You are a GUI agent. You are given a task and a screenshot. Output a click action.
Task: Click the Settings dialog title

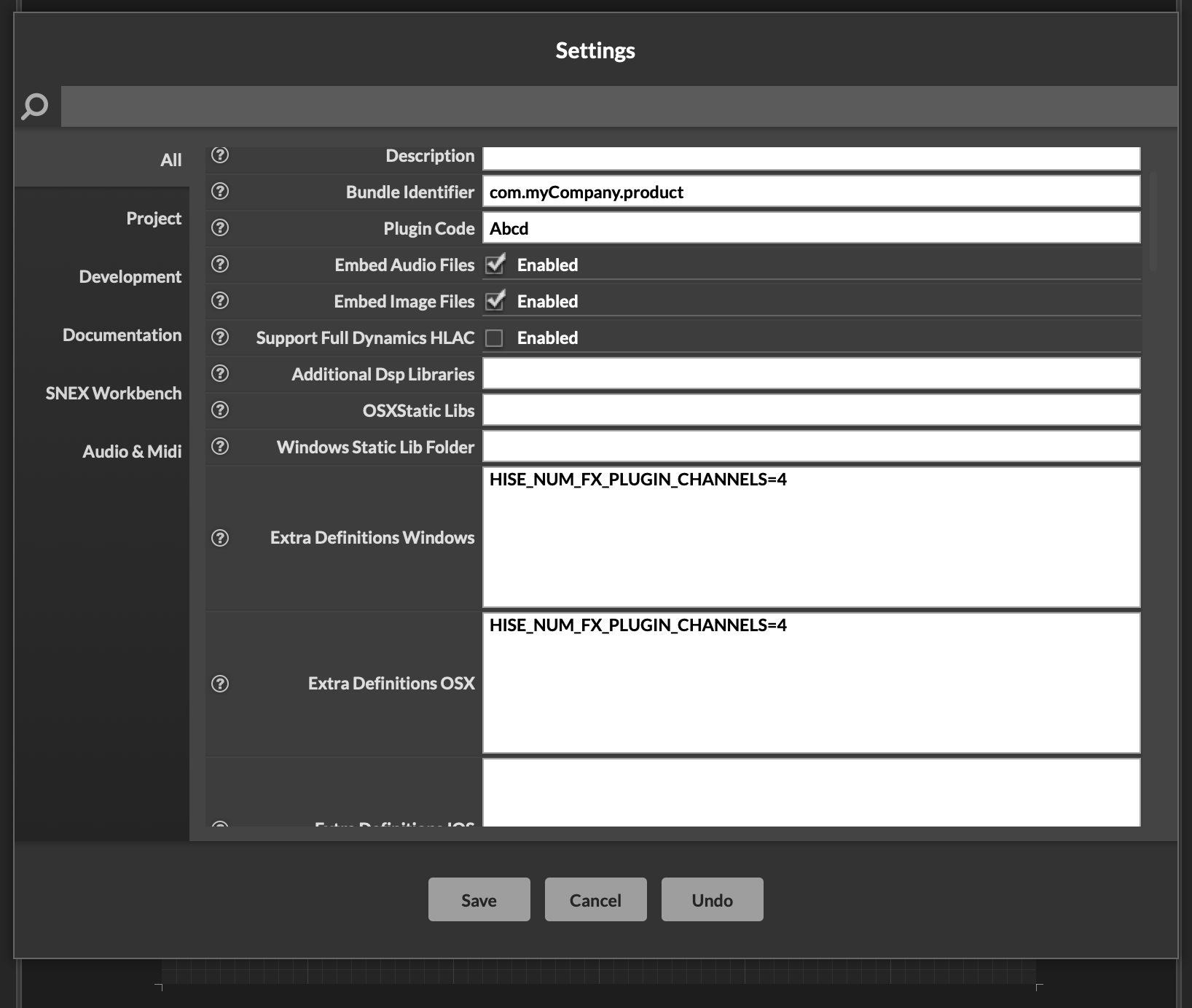click(595, 50)
